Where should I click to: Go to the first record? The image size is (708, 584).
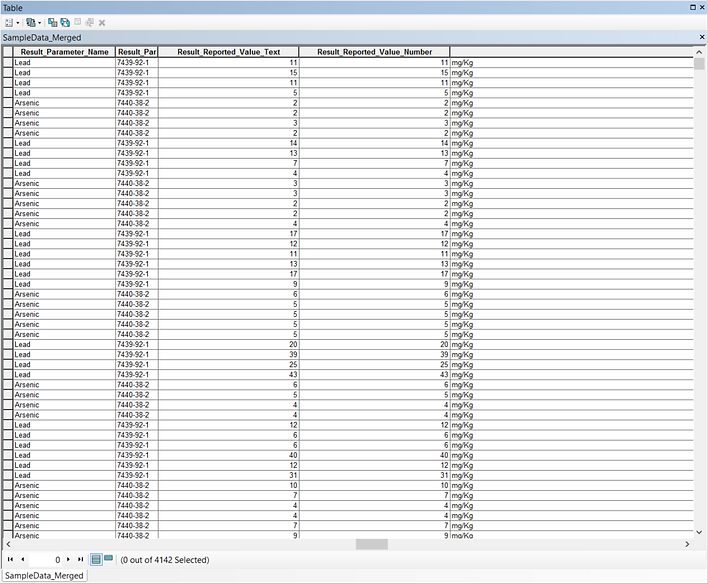[x=10, y=559]
